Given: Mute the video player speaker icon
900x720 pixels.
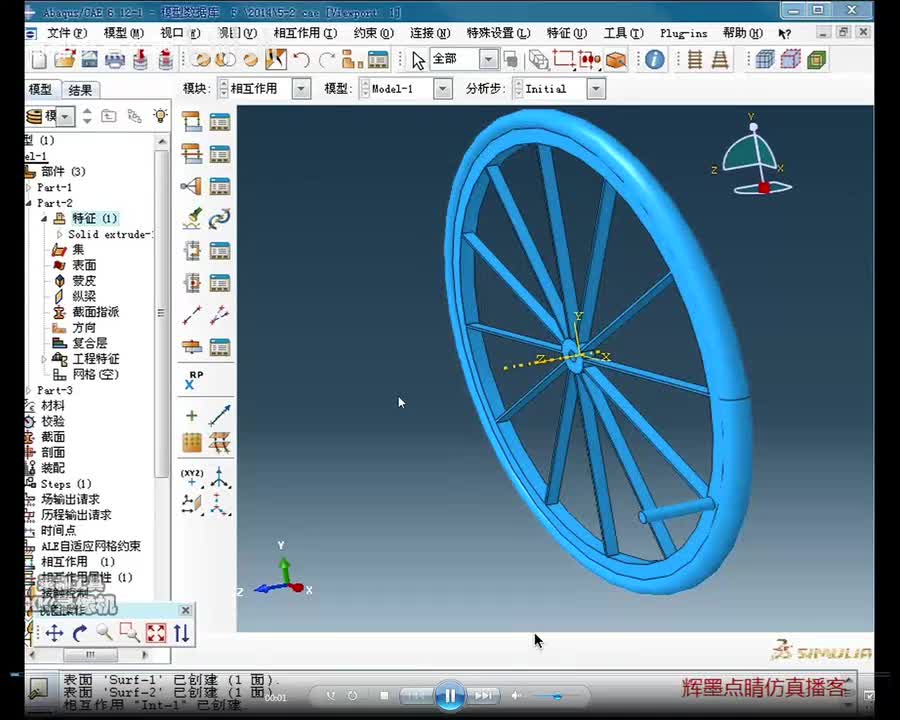Looking at the screenshot, I should point(517,696).
